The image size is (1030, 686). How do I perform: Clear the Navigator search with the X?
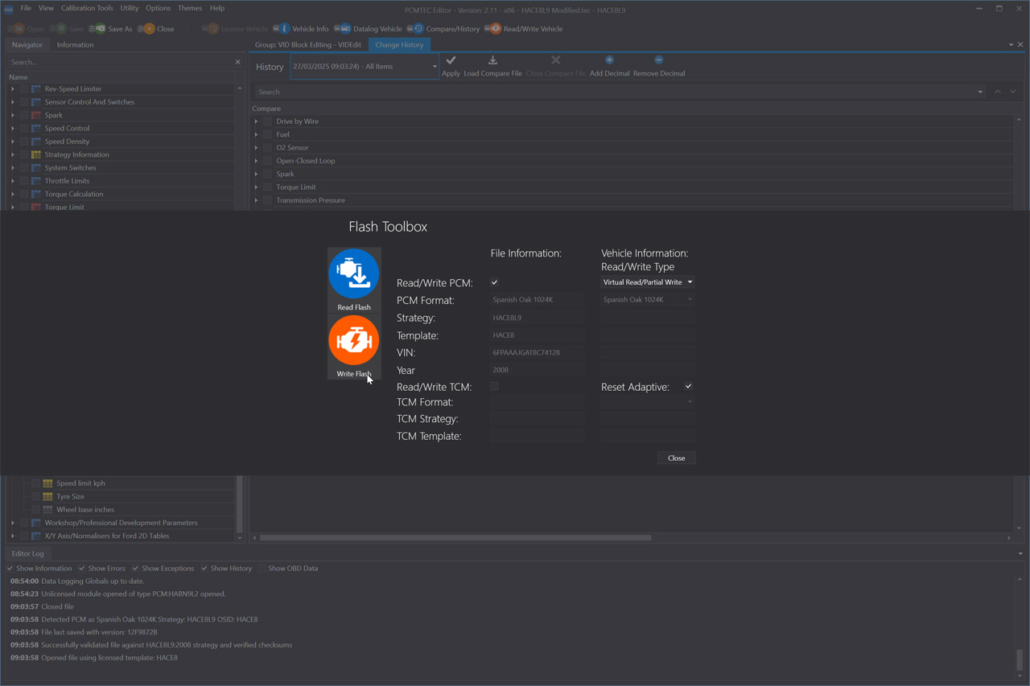click(238, 62)
